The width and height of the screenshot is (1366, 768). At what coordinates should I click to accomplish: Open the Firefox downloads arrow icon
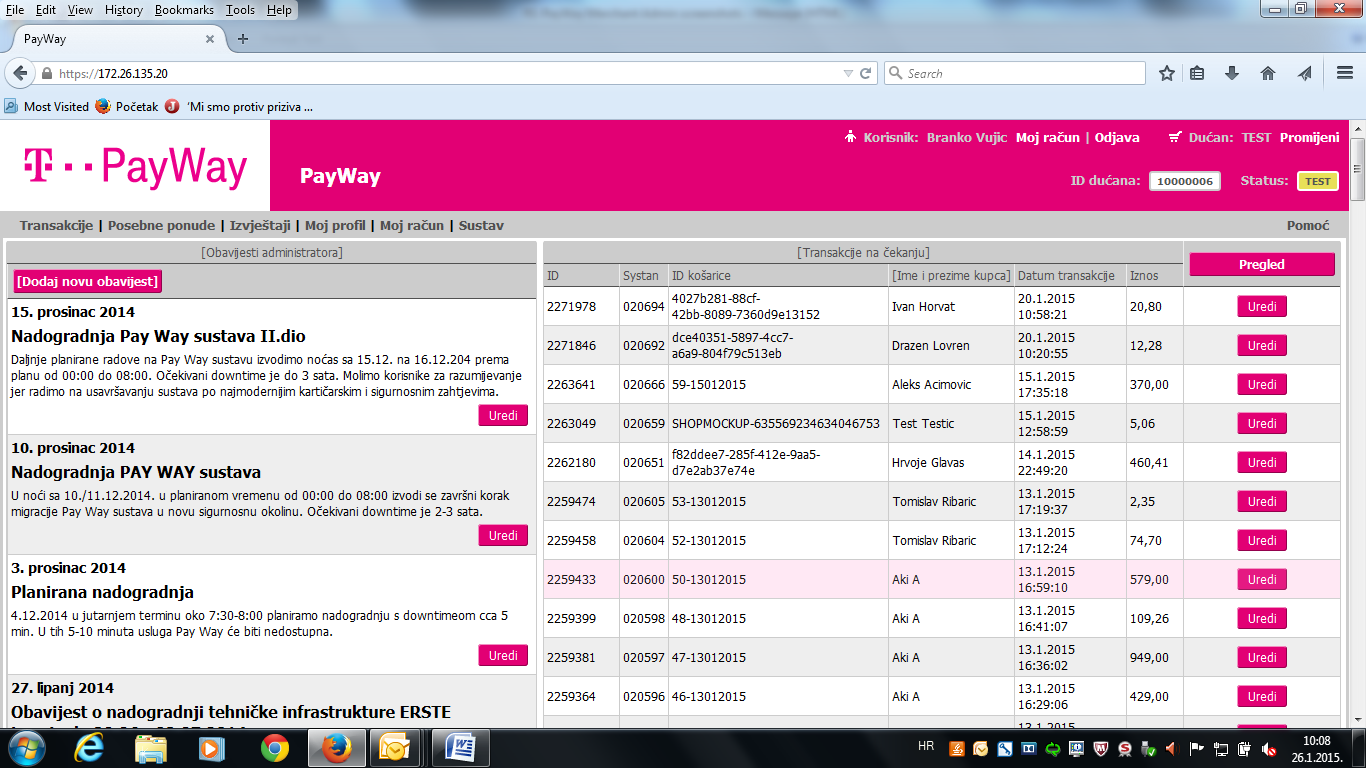[1232, 73]
